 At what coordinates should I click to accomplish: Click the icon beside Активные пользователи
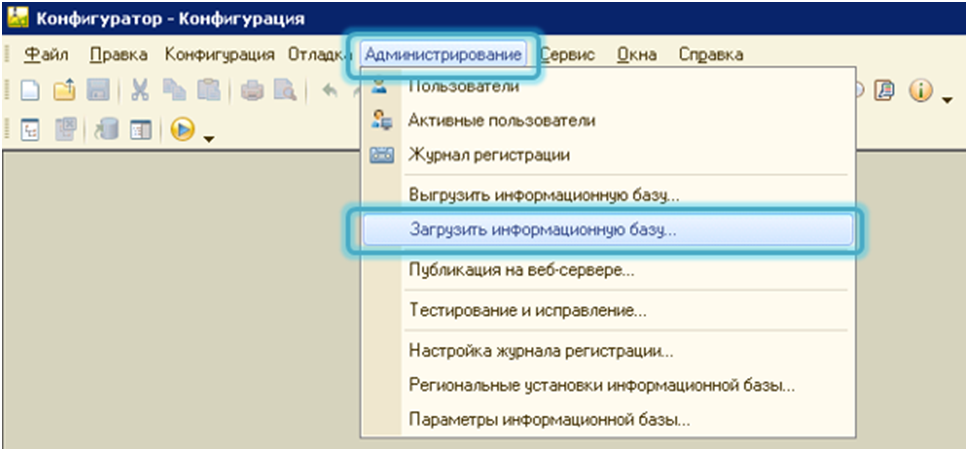pos(381,120)
